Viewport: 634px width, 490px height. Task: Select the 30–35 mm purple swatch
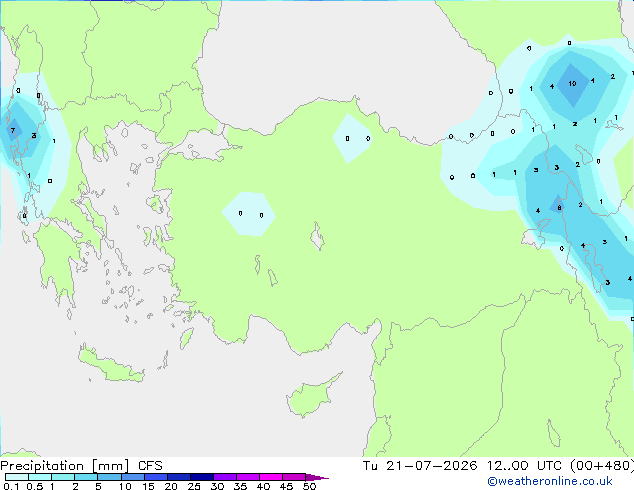[225, 477]
